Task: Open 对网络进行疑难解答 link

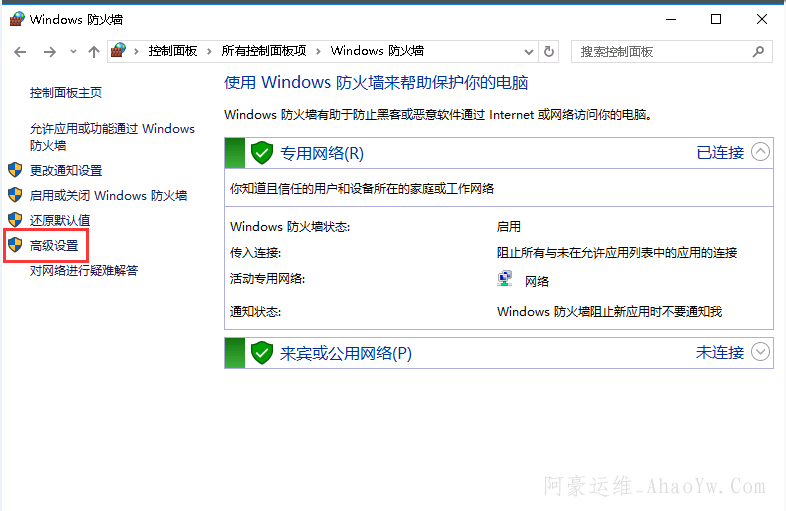Action: click(84, 271)
